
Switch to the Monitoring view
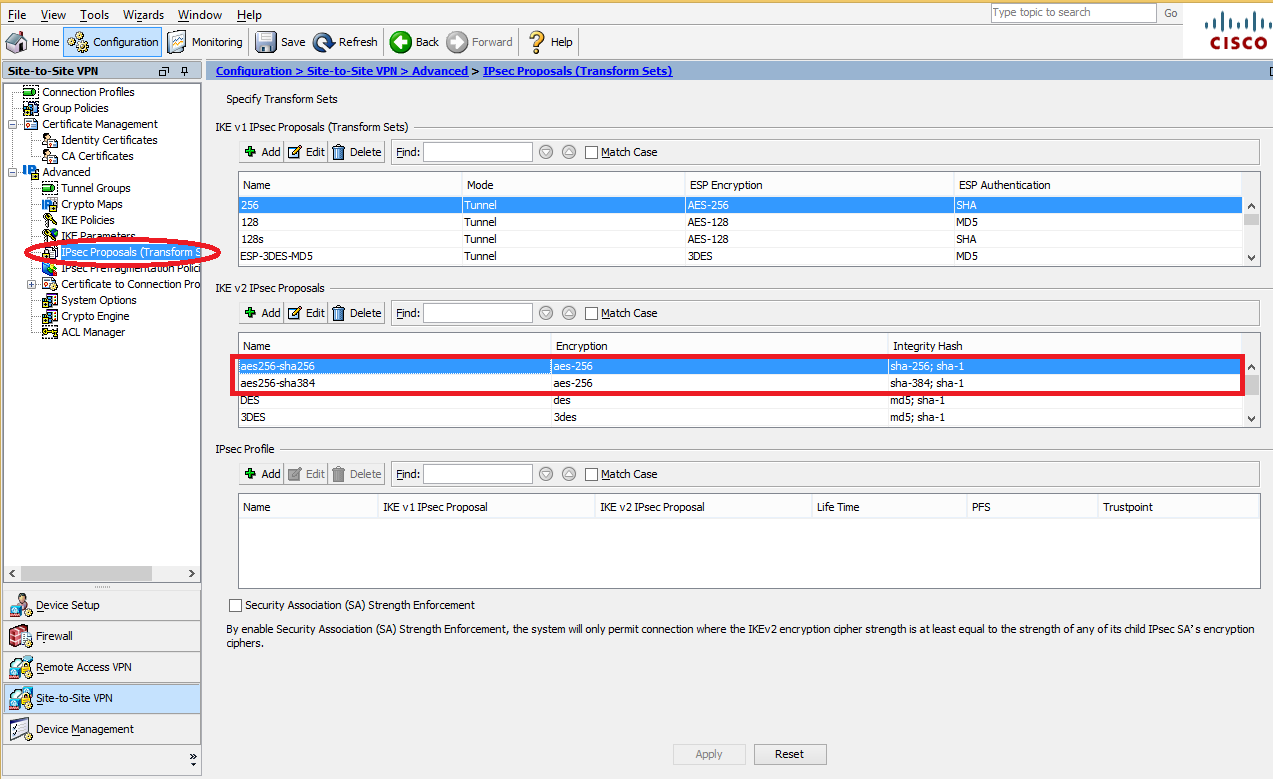205,42
